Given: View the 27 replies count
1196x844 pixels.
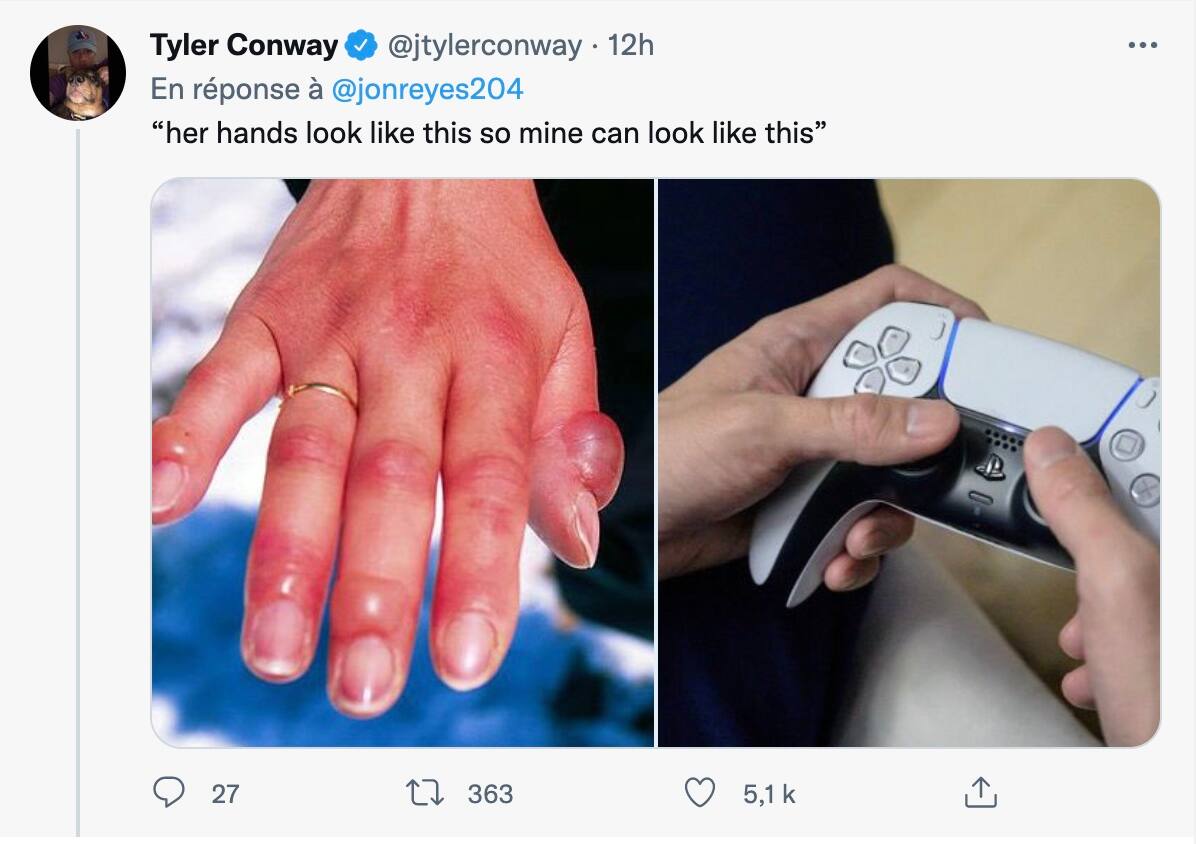Looking at the screenshot, I should click(x=225, y=794).
